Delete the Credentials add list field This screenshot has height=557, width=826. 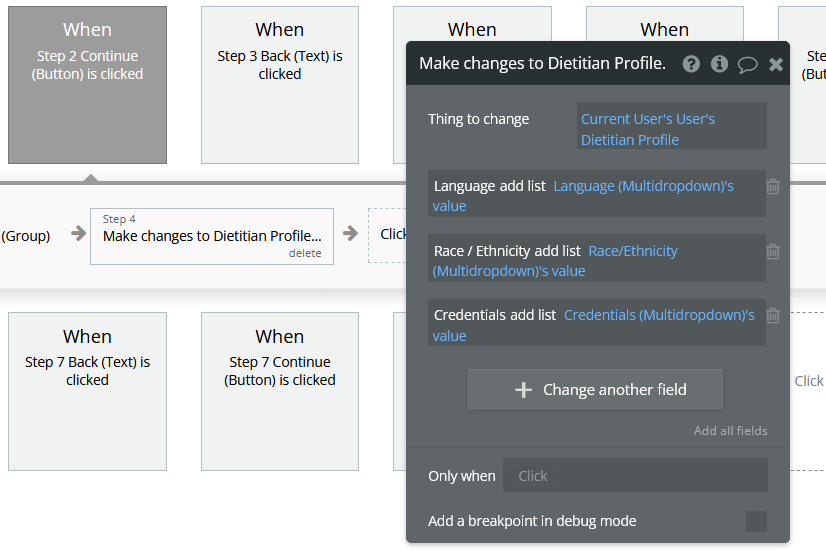[773, 316]
